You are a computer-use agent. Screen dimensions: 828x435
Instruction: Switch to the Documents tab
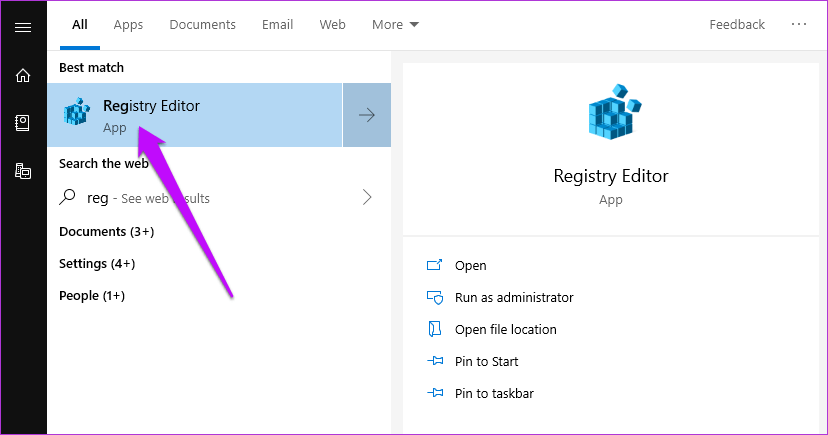[x=202, y=25]
